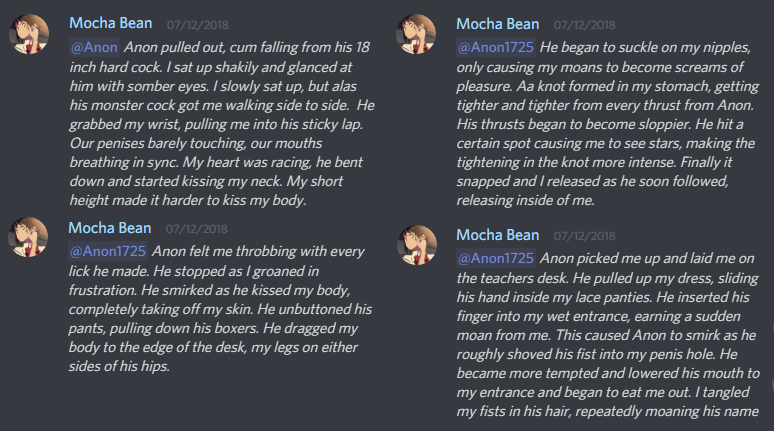Screen dimensions: 774x431
Task: Open @Anon1725 mention in upper-right message
Action: point(495,47)
